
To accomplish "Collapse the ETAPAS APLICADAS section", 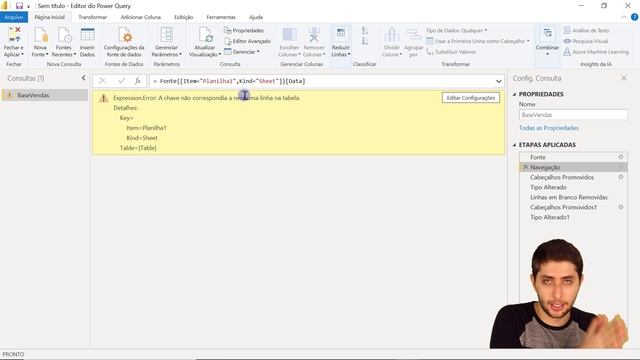I will (x=514, y=145).
